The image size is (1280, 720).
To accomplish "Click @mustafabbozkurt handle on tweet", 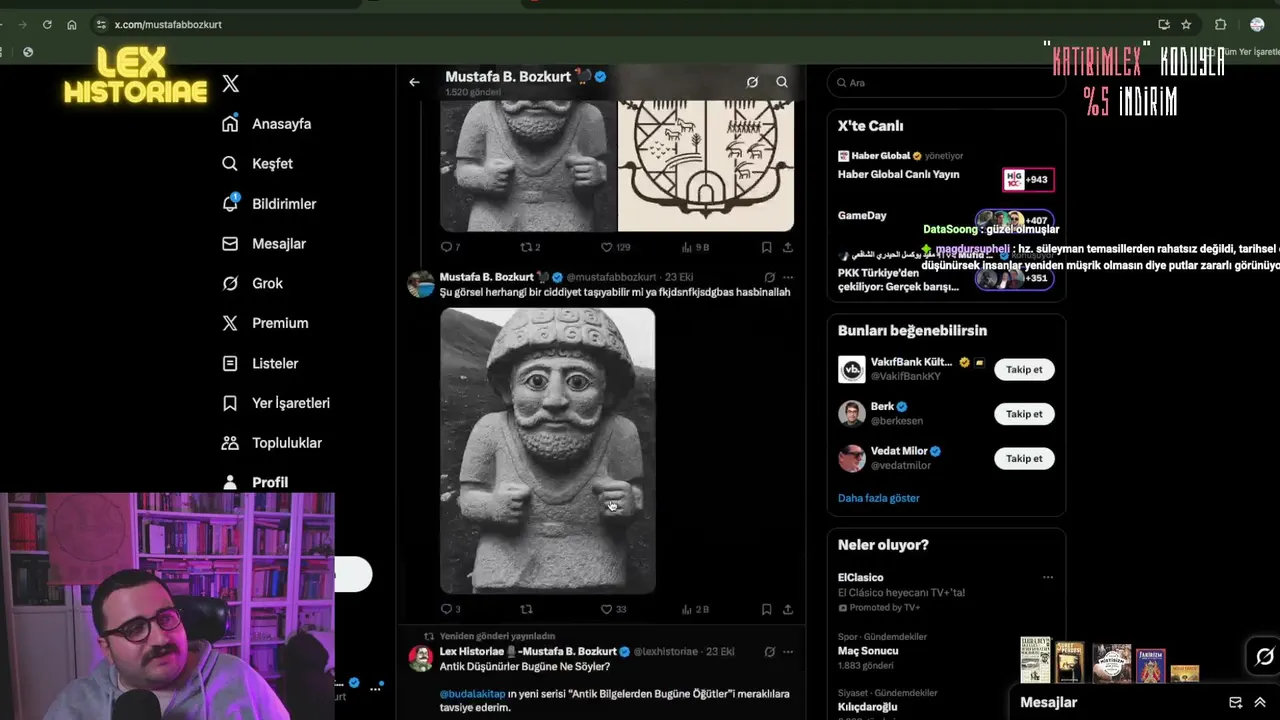I will pos(611,277).
